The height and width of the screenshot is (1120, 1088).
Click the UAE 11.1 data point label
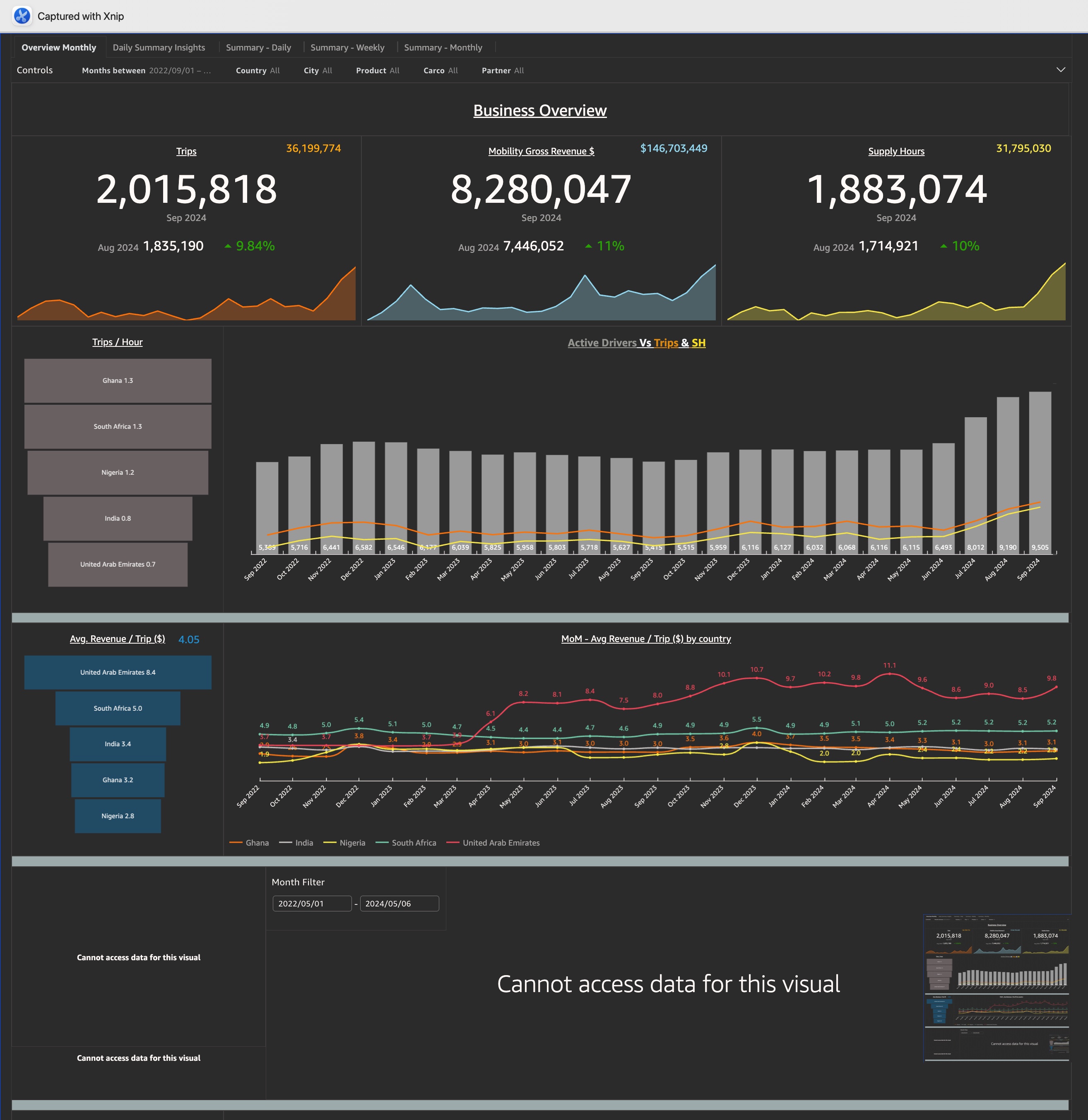tap(889, 665)
